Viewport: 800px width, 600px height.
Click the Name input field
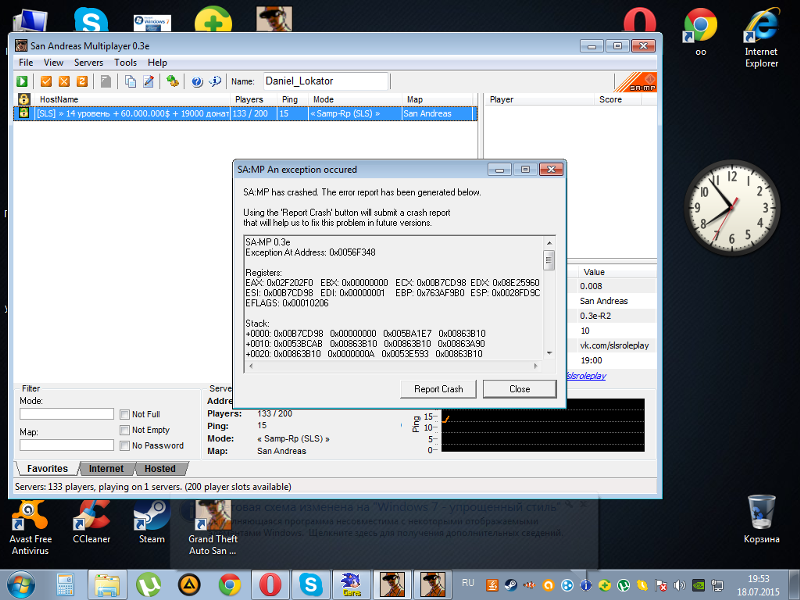(326, 81)
